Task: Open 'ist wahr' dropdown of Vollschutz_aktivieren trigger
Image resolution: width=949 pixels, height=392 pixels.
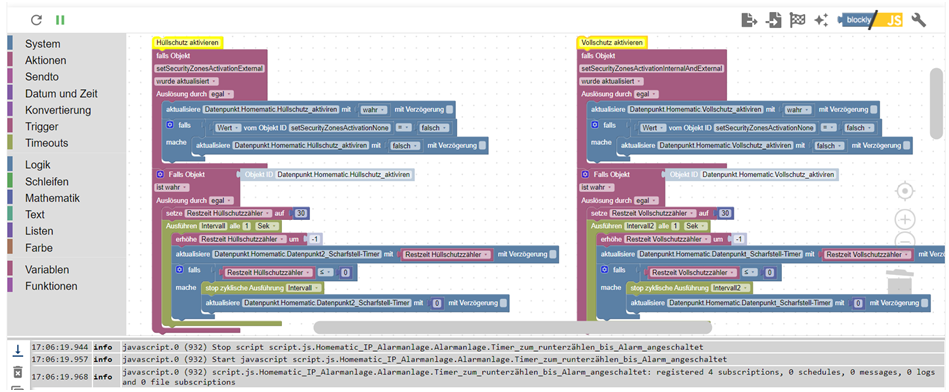Action: pos(597,188)
